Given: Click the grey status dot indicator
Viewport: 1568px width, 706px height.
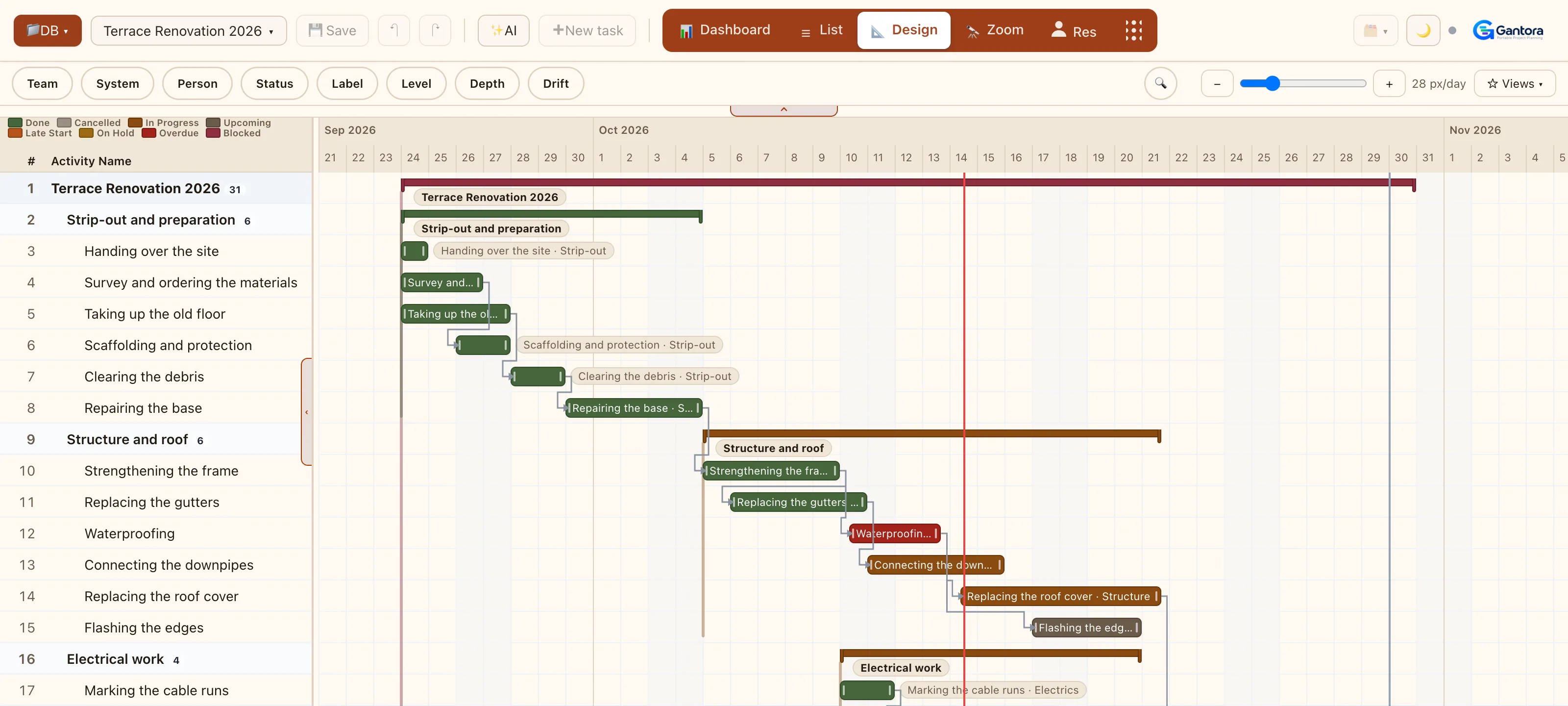Looking at the screenshot, I should pos(1452,30).
